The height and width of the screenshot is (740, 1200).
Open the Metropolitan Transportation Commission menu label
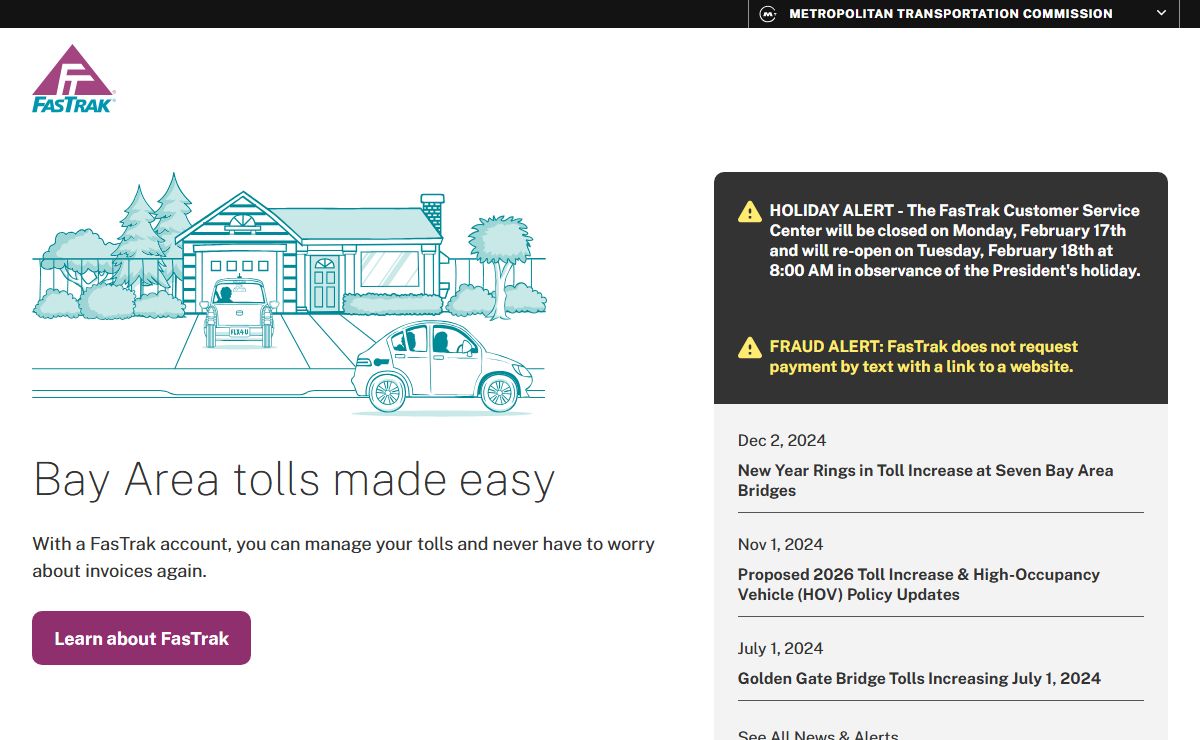[x=950, y=14]
